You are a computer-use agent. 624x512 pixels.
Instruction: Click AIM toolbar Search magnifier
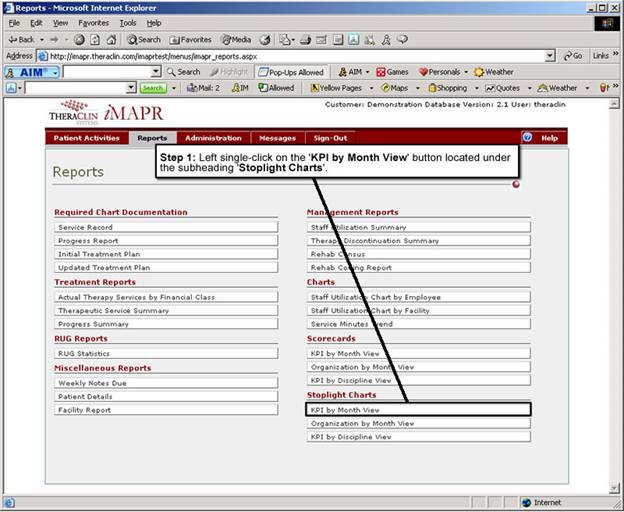pyautogui.click(x=183, y=72)
